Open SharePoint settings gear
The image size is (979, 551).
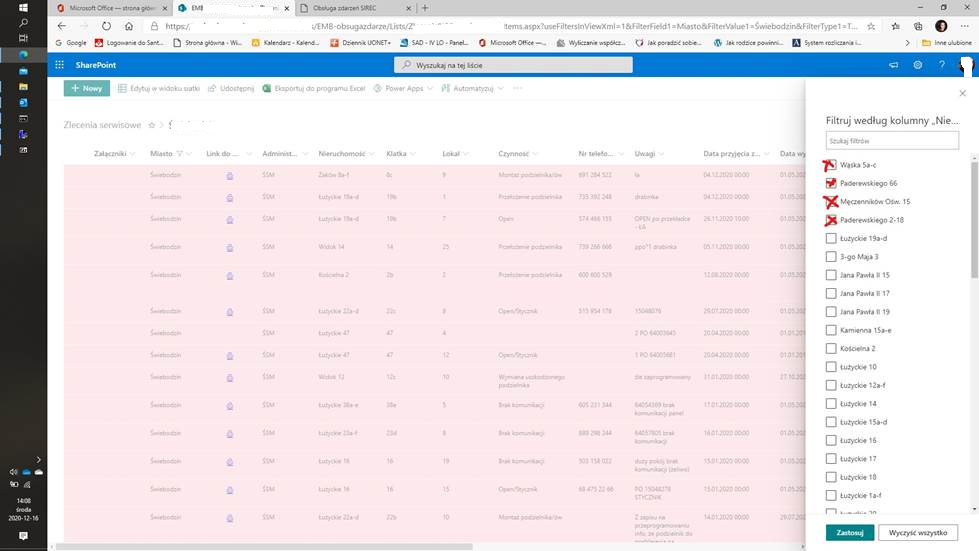point(917,65)
